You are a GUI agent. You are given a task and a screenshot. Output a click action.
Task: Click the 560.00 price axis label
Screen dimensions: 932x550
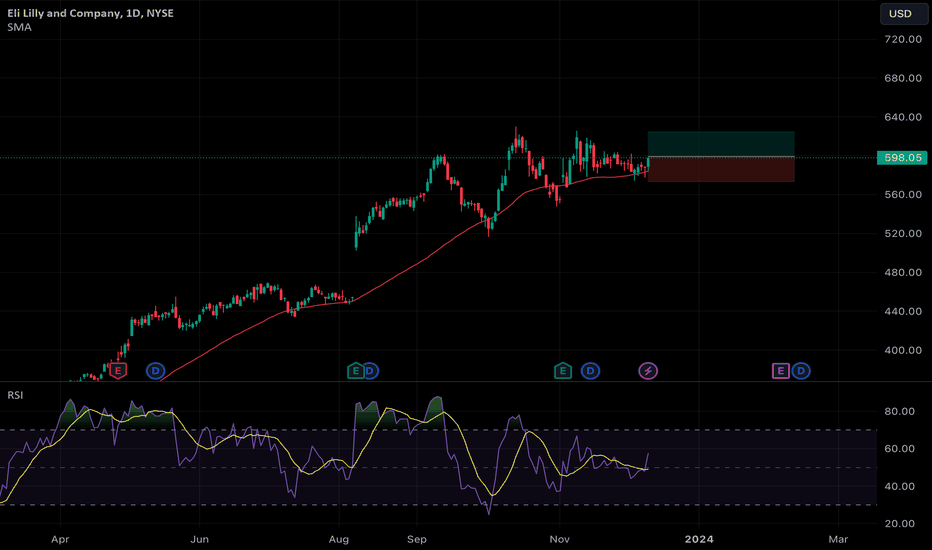(903, 194)
